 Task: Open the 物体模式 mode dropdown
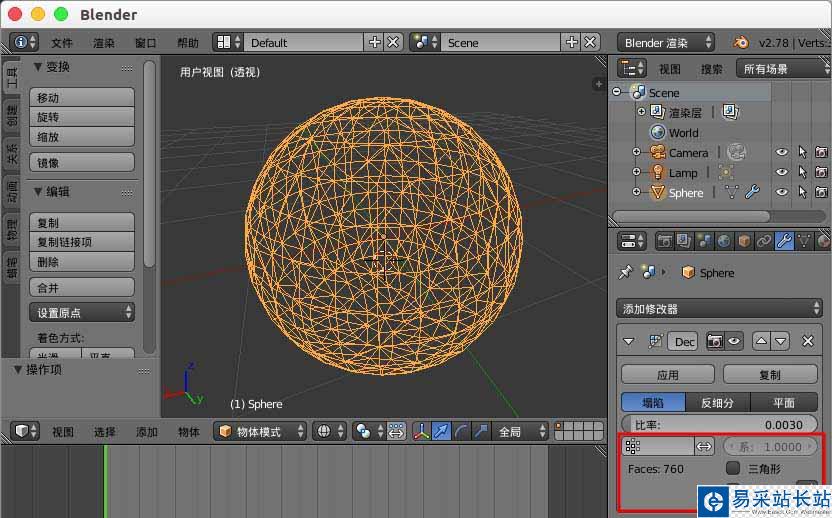tap(260, 431)
